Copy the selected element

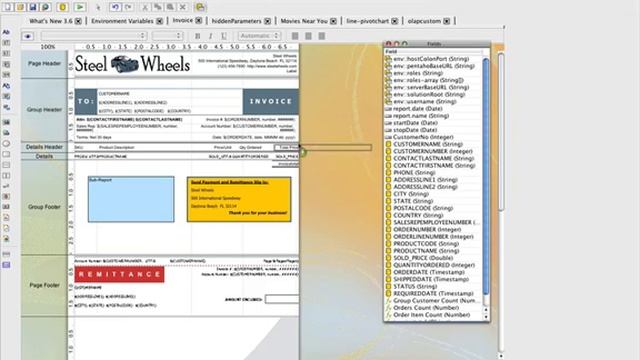coord(158,7)
